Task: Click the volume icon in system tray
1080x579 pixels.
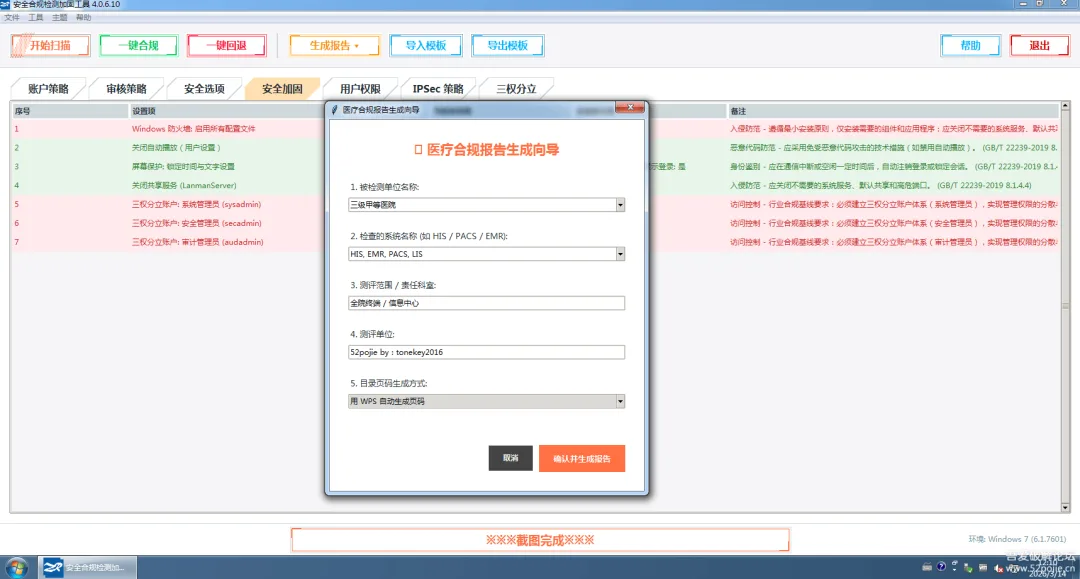Action: [999, 568]
